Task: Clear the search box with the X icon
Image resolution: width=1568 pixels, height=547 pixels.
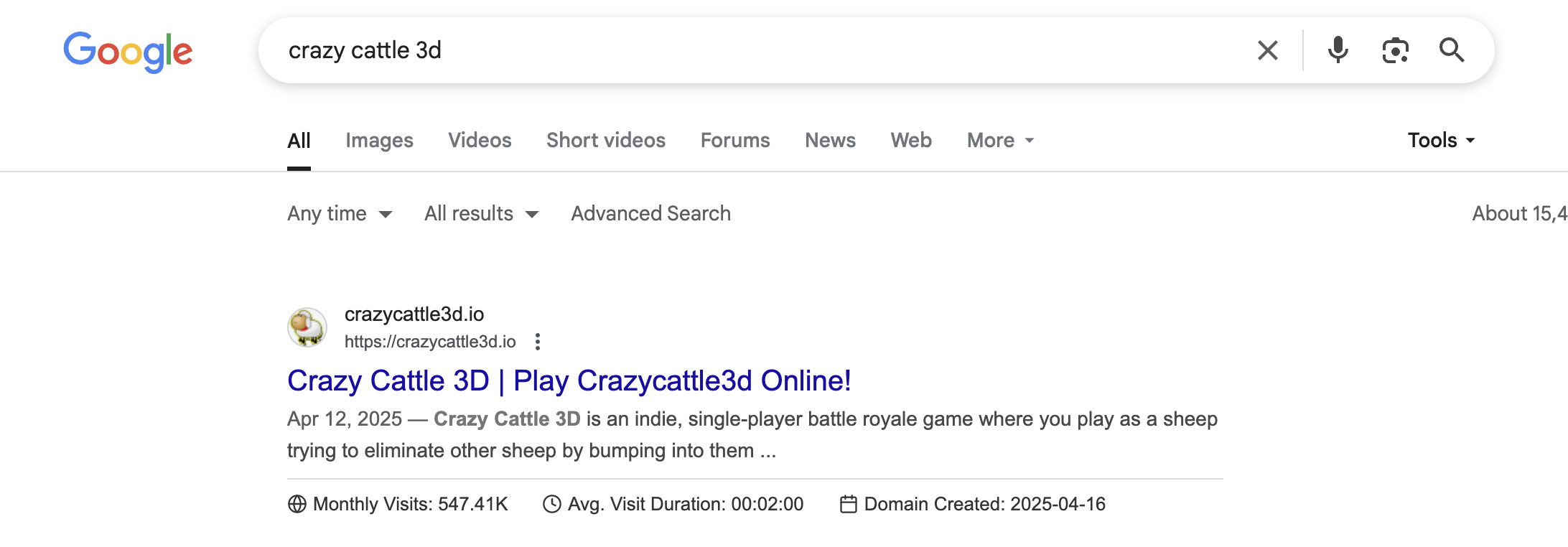Action: click(1268, 50)
